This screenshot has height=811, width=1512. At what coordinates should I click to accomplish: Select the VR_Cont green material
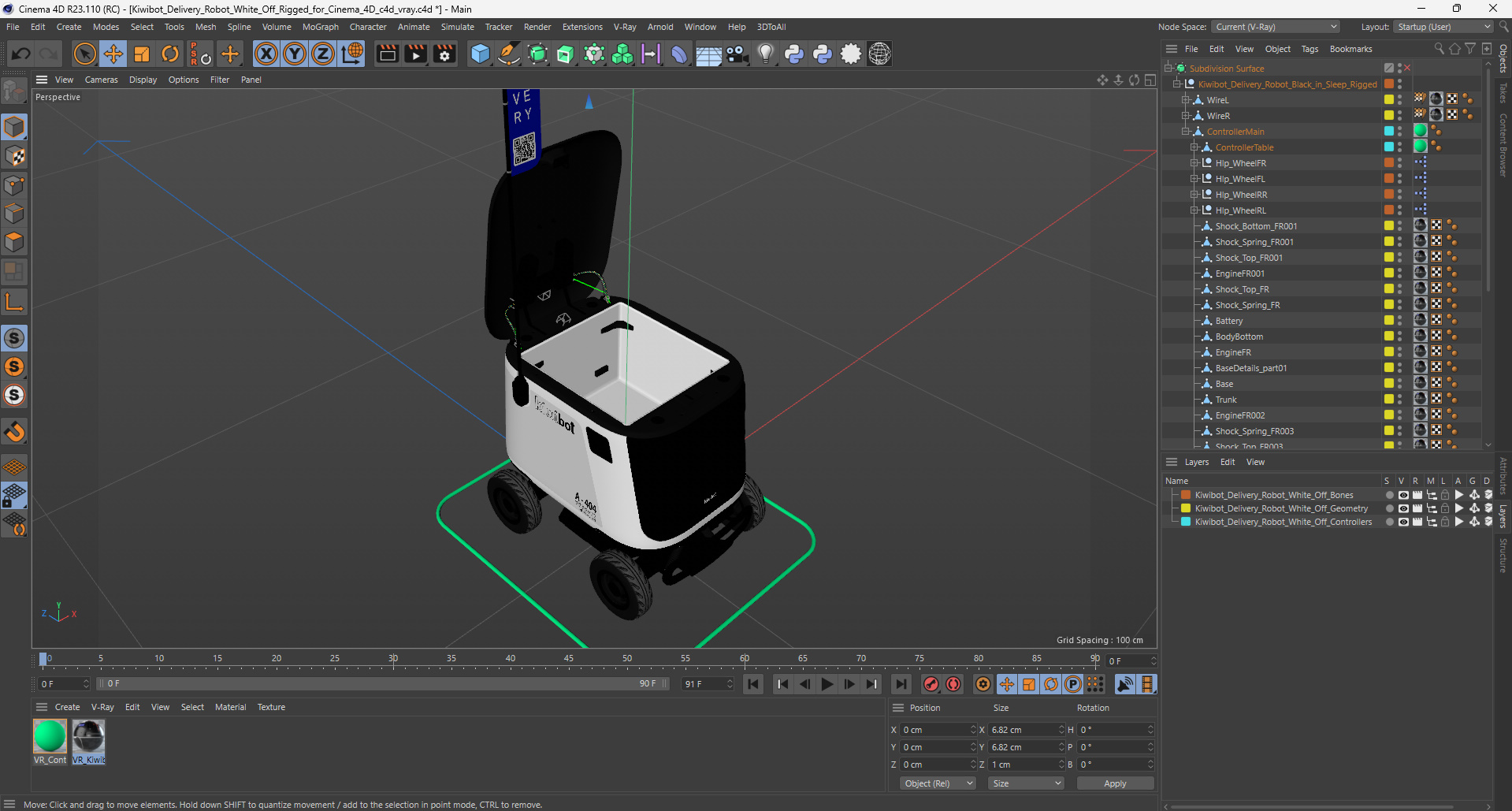(50, 736)
